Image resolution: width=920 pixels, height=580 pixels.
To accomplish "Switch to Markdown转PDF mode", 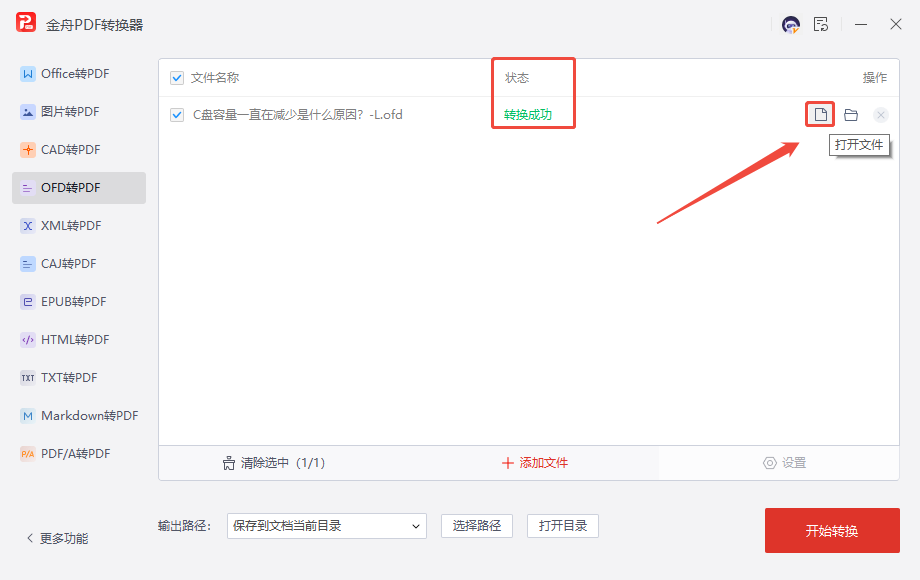I will [79, 416].
